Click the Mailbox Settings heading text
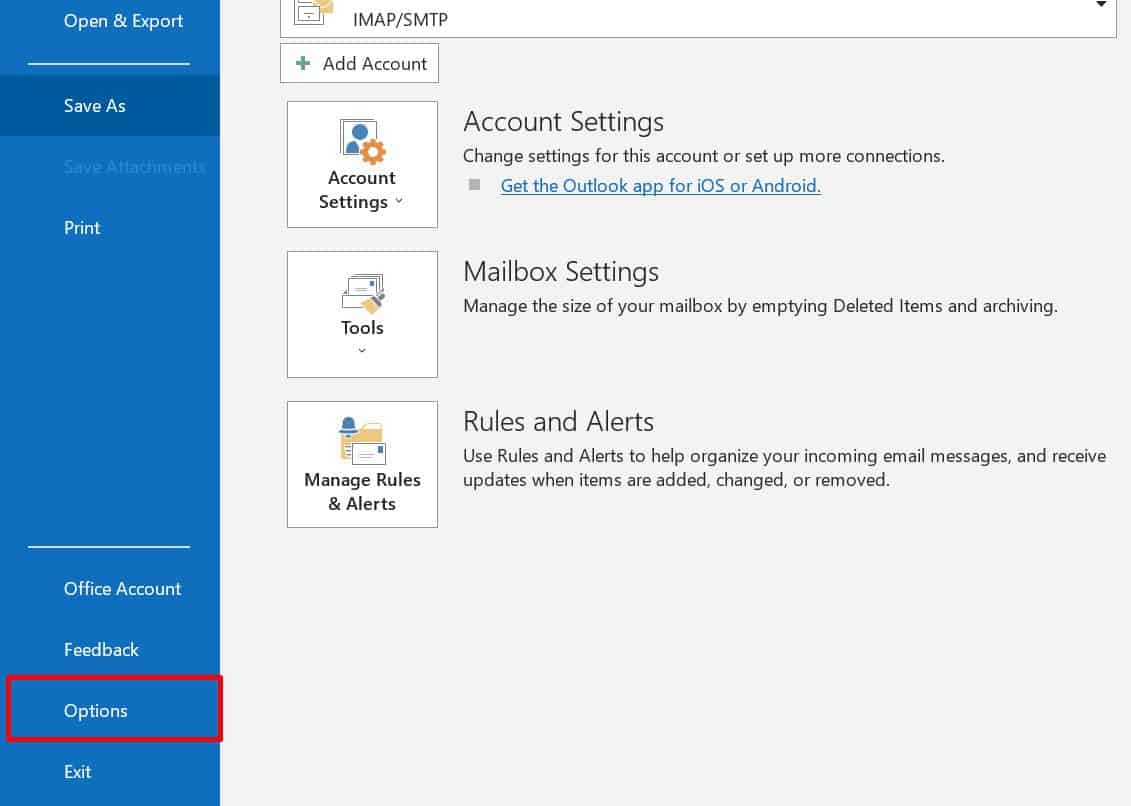Viewport: 1131px width, 806px height. (x=560, y=272)
